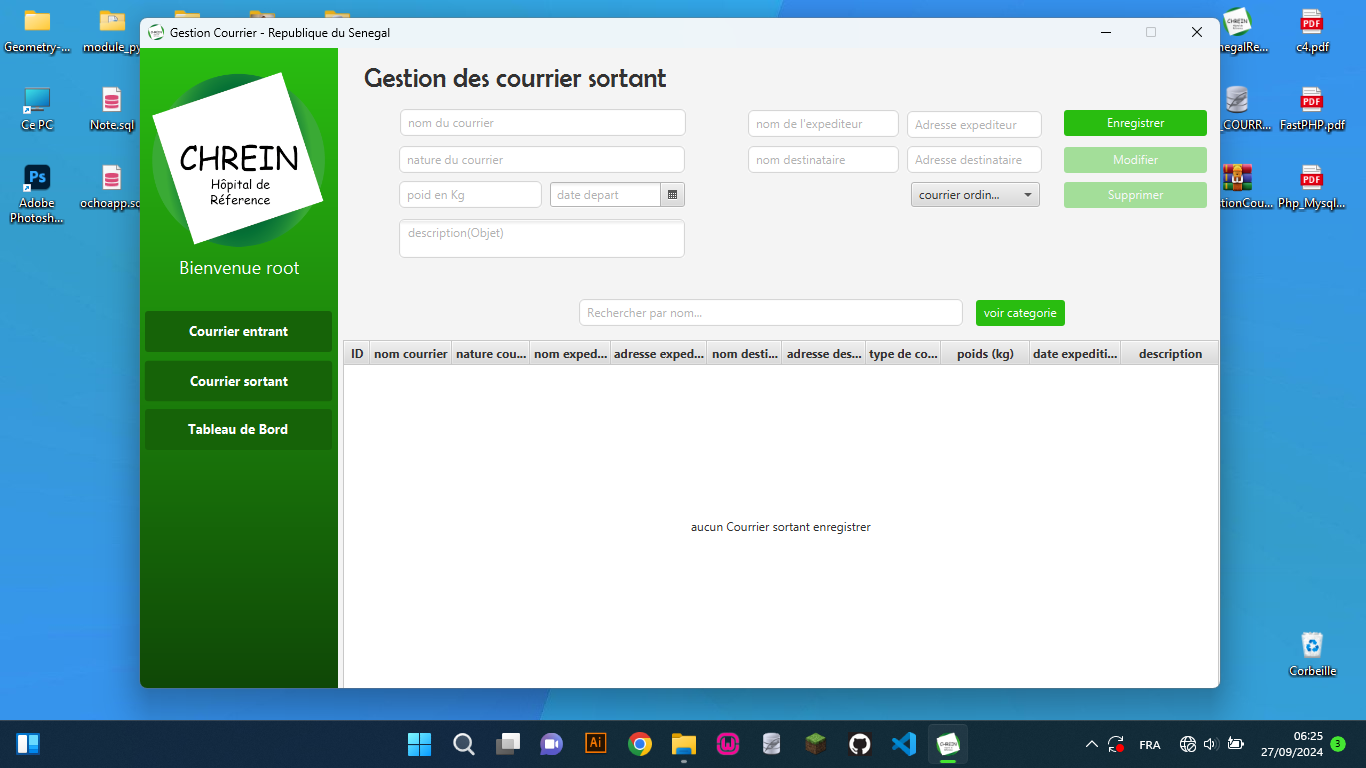1366x768 pixels.
Task: Open the date depart calendar picker
Action: tap(674, 194)
